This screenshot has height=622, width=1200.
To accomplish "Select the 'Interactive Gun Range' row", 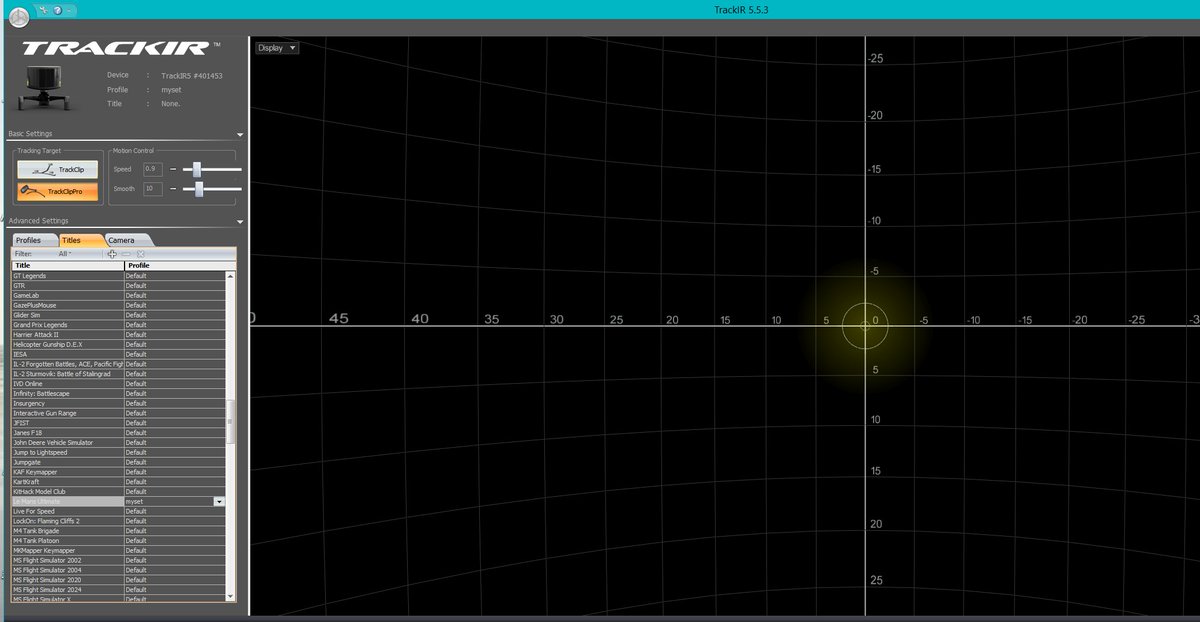I will coord(119,413).
